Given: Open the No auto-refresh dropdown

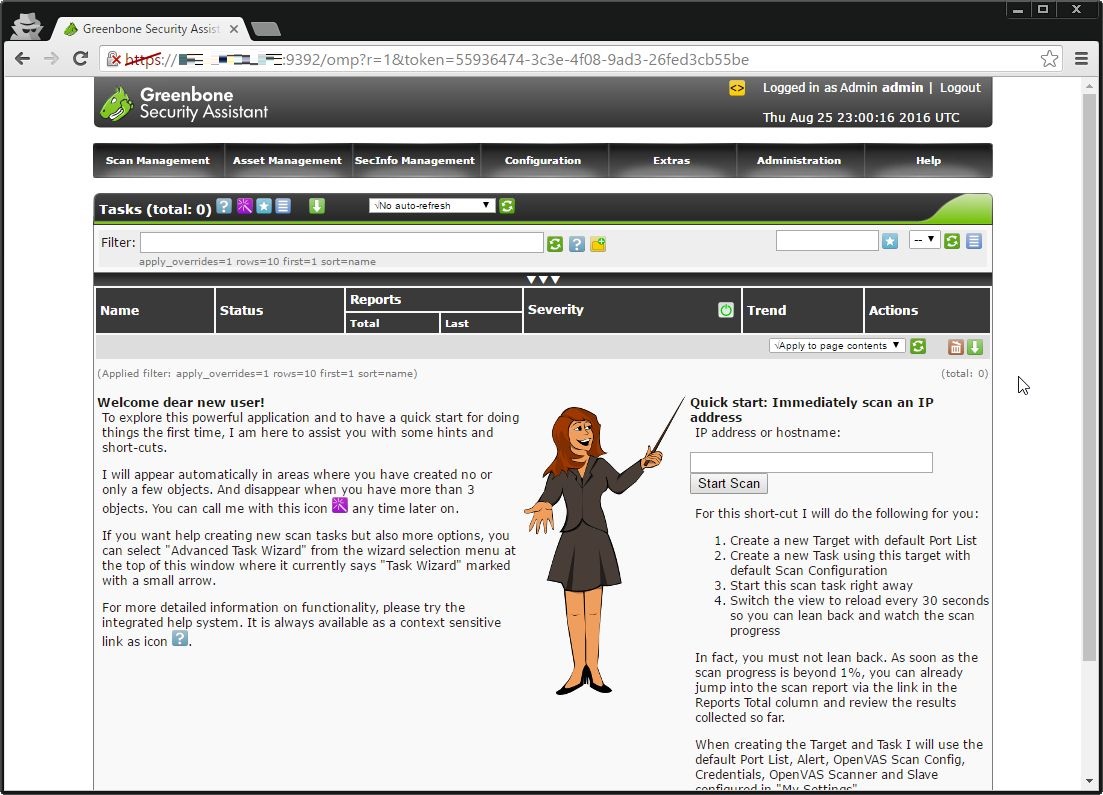Looking at the screenshot, I should 432,205.
